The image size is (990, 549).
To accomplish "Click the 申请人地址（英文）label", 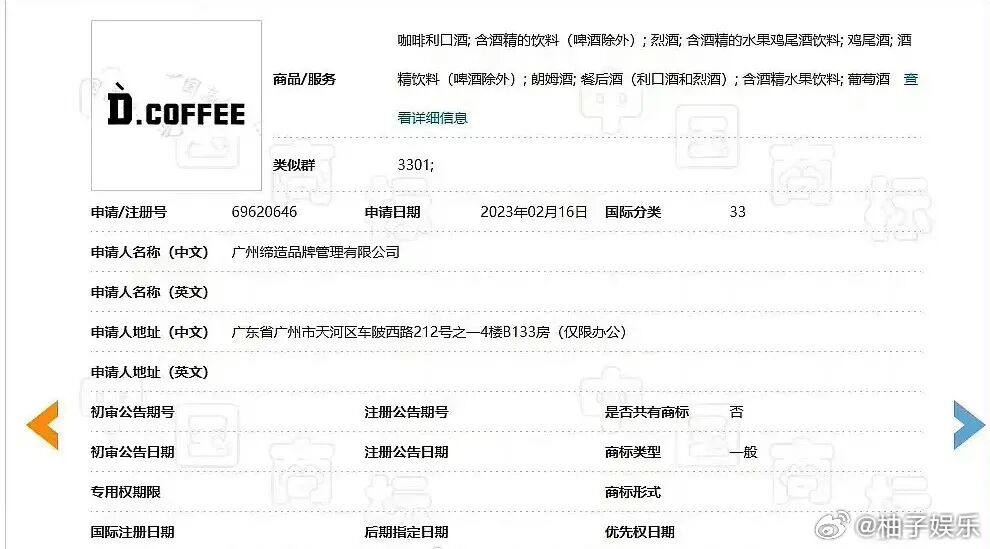I will (x=150, y=372).
